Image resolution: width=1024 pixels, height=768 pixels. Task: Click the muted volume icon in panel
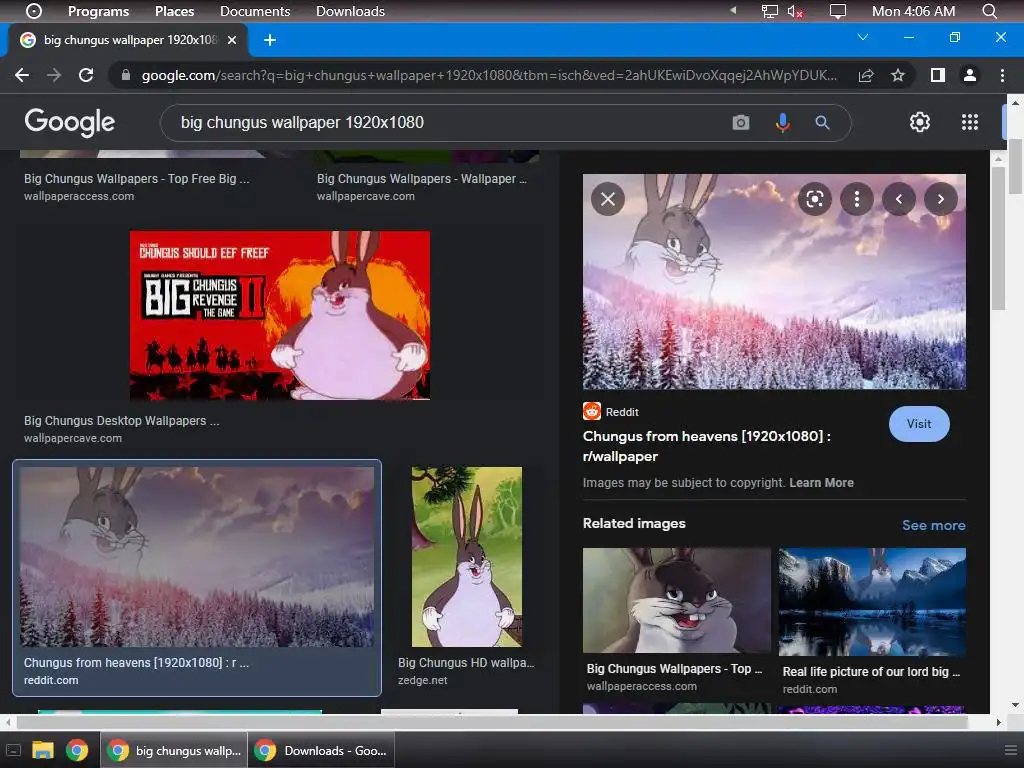tap(794, 11)
